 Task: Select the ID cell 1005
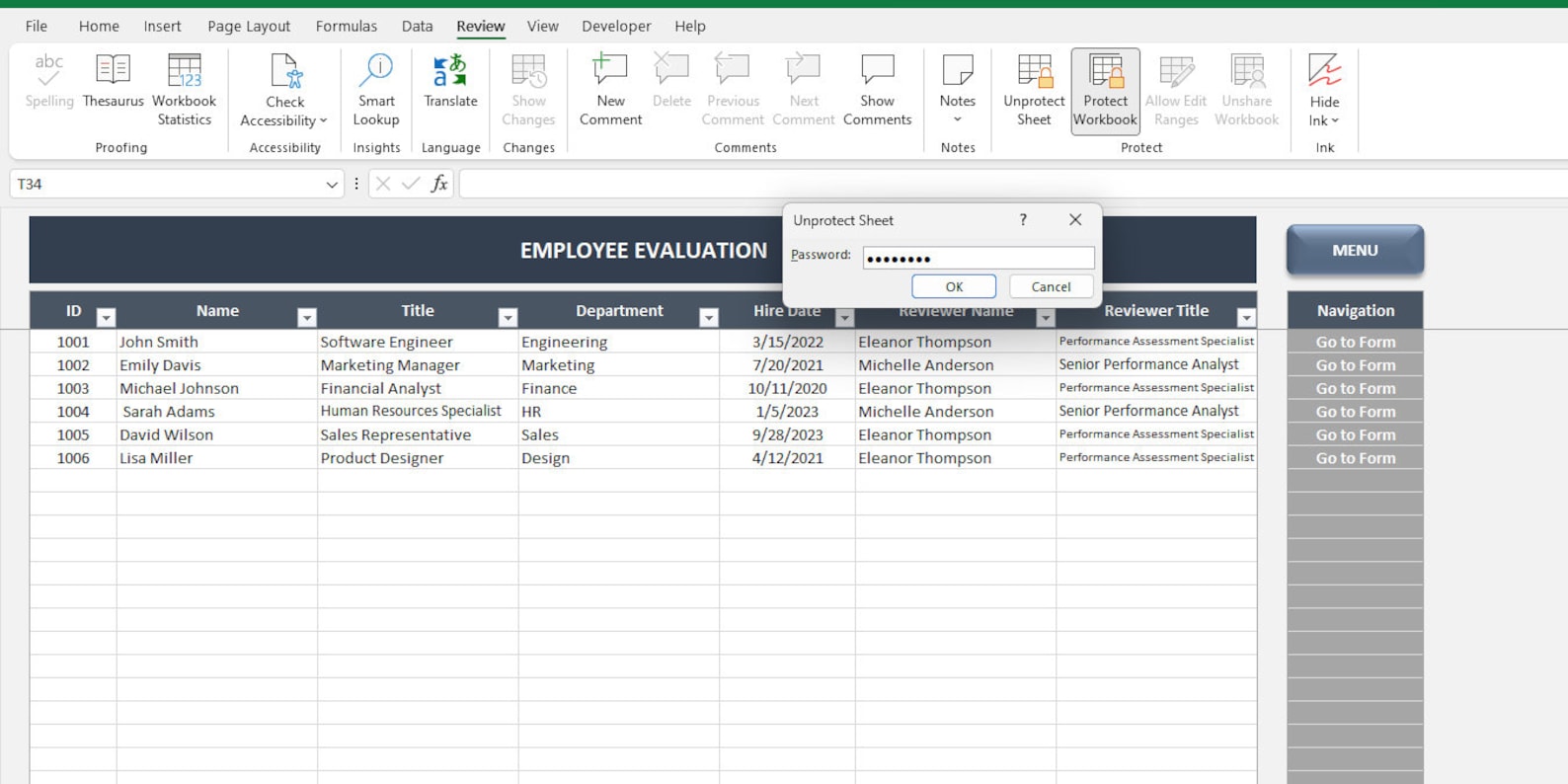point(73,434)
